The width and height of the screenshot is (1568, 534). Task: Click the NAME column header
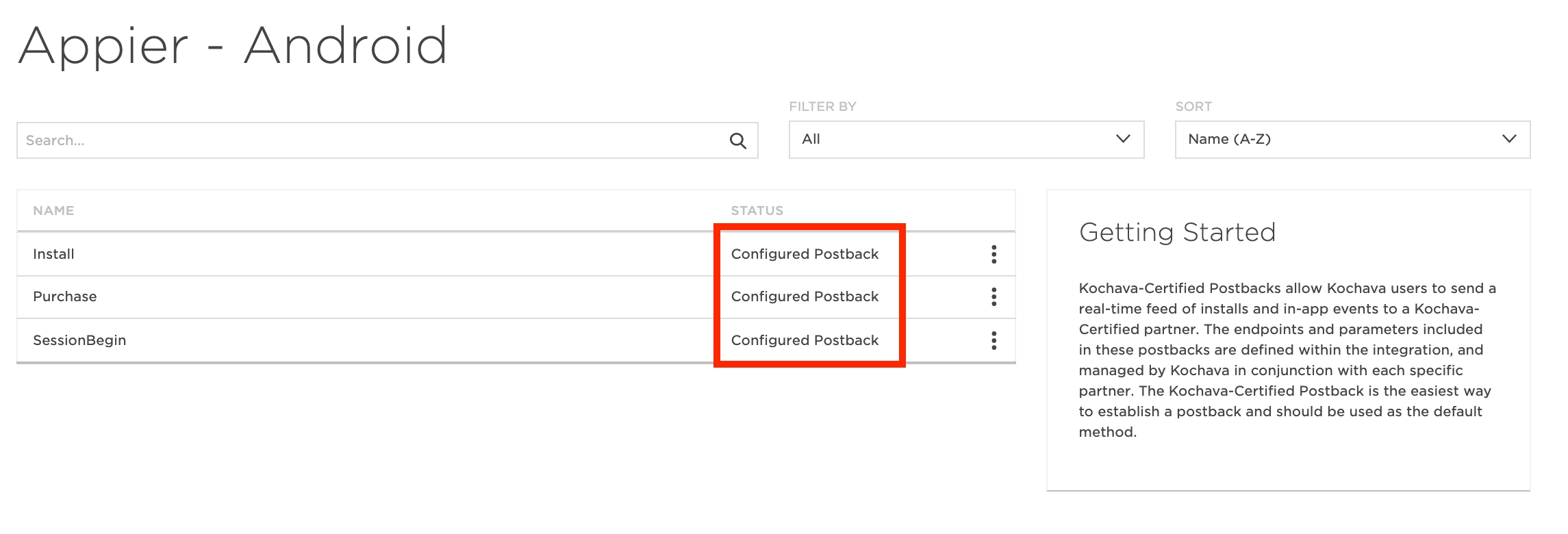pyautogui.click(x=53, y=211)
